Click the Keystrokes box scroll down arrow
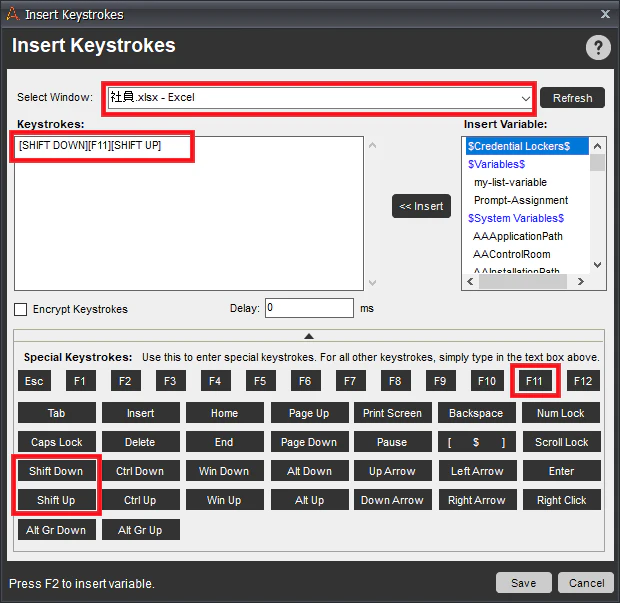 372,283
